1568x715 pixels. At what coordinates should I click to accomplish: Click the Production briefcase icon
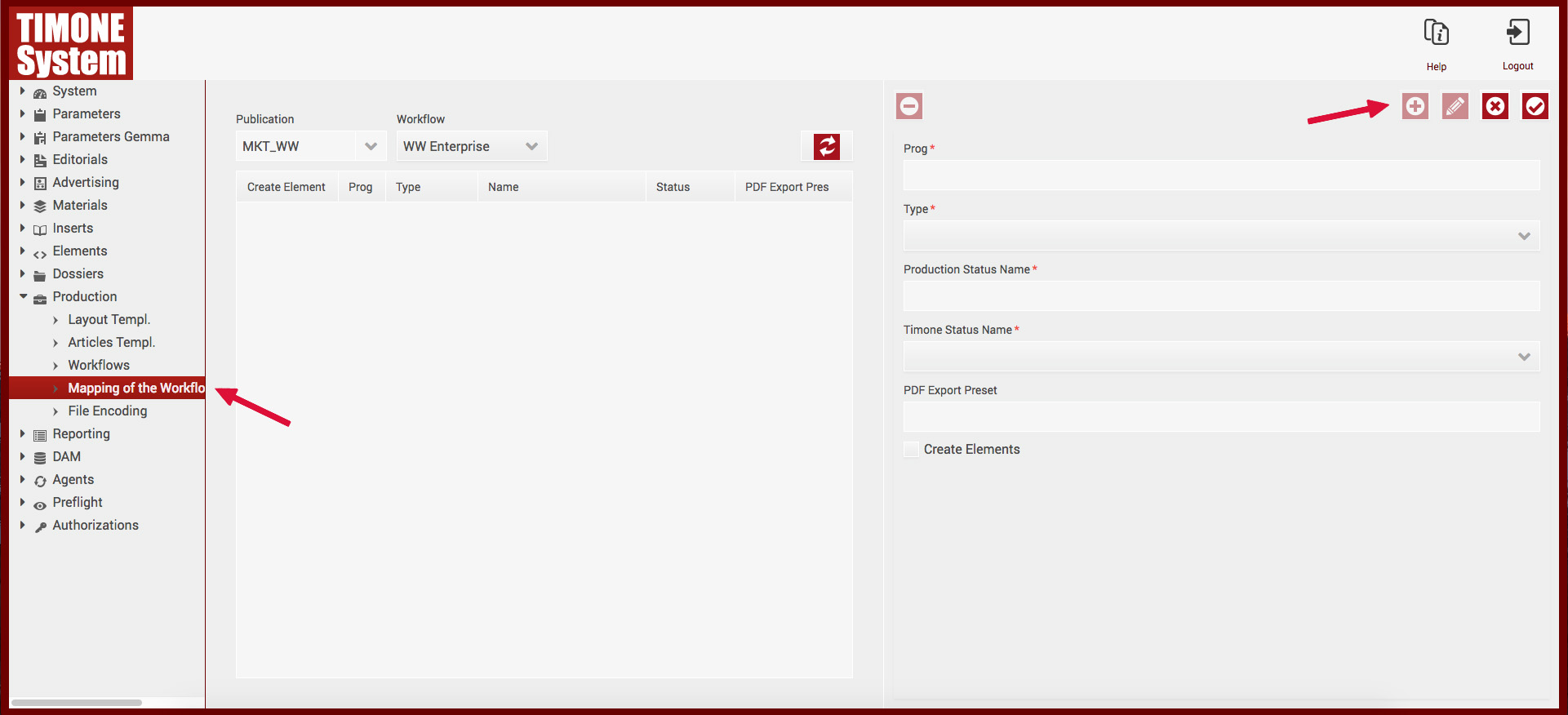[x=40, y=298]
